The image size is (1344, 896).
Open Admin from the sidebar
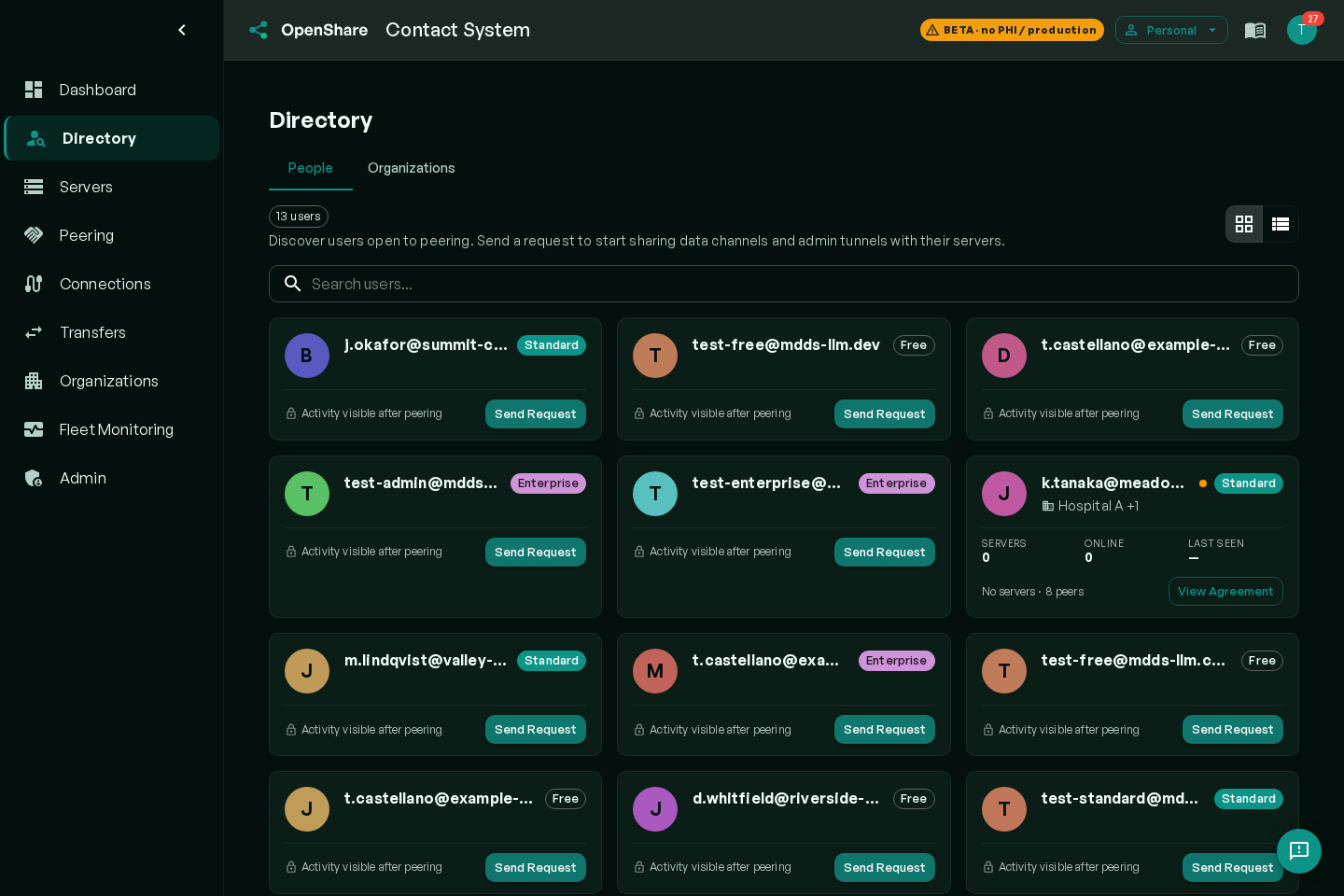112,478
